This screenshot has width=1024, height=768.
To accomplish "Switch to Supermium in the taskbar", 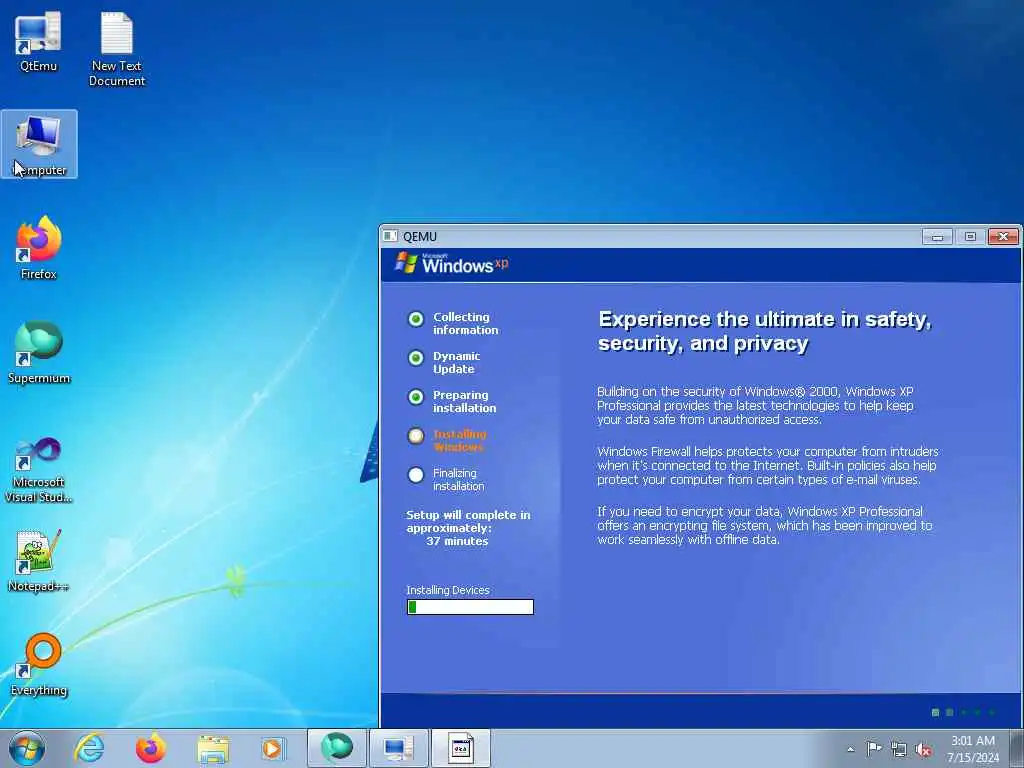I will [x=336, y=748].
